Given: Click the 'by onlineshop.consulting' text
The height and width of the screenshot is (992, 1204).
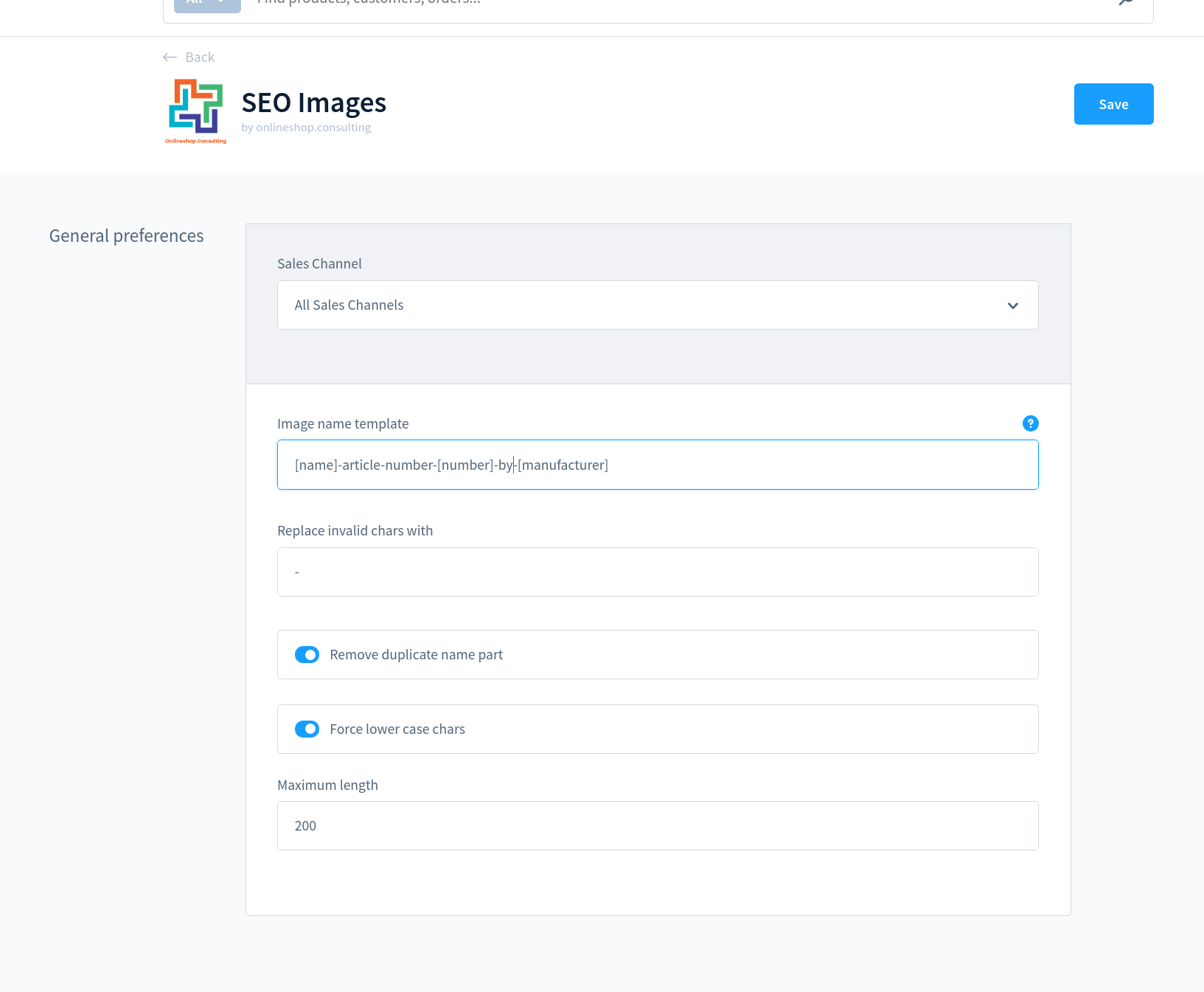Looking at the screenshot, I should tap(306, 128).
